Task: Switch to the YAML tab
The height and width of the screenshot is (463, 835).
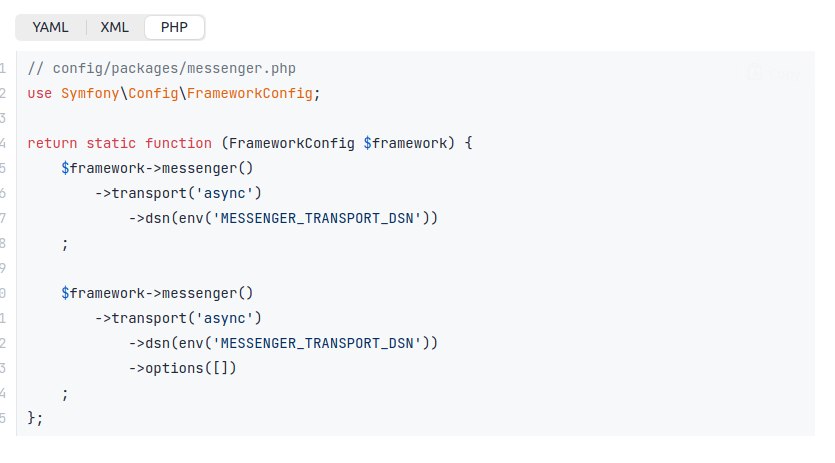Action: tap(51, 27)
